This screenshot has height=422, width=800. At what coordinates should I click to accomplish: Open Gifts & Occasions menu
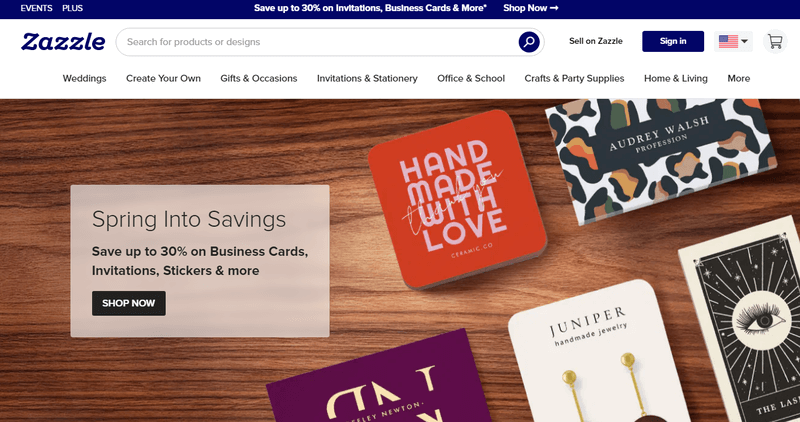259,79
